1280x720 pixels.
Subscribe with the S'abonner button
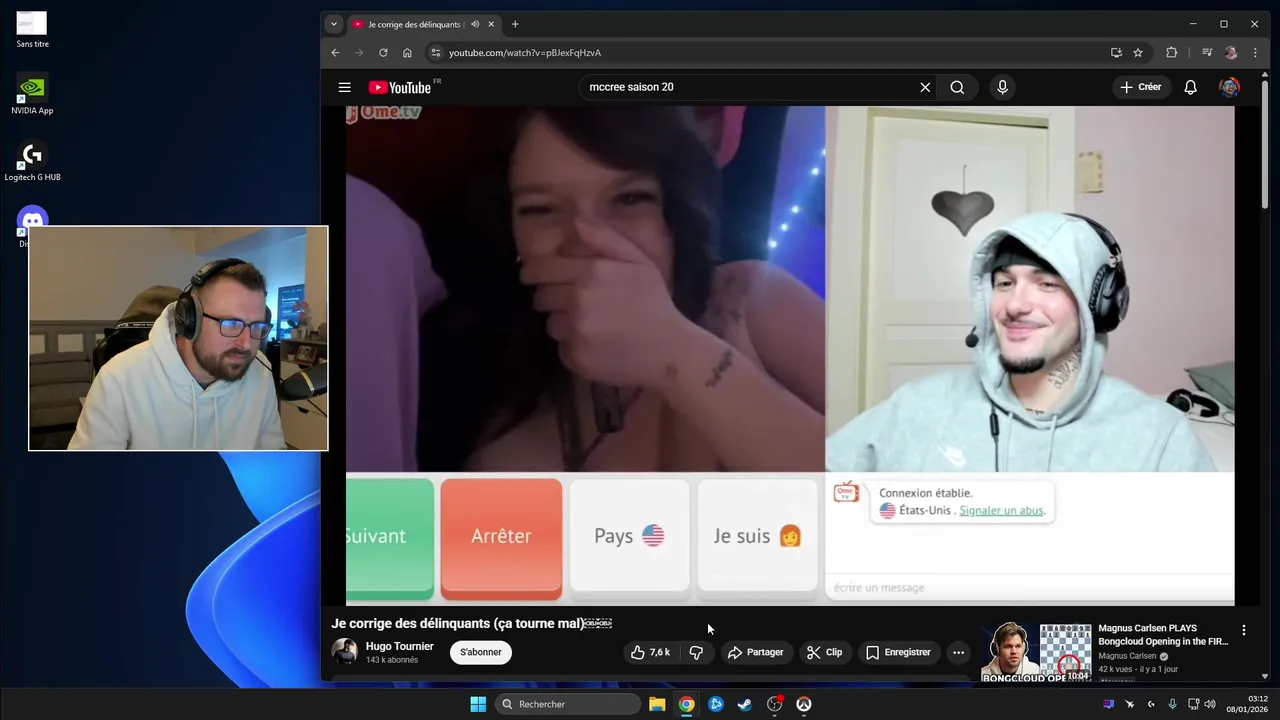click(x=481, y=652)
